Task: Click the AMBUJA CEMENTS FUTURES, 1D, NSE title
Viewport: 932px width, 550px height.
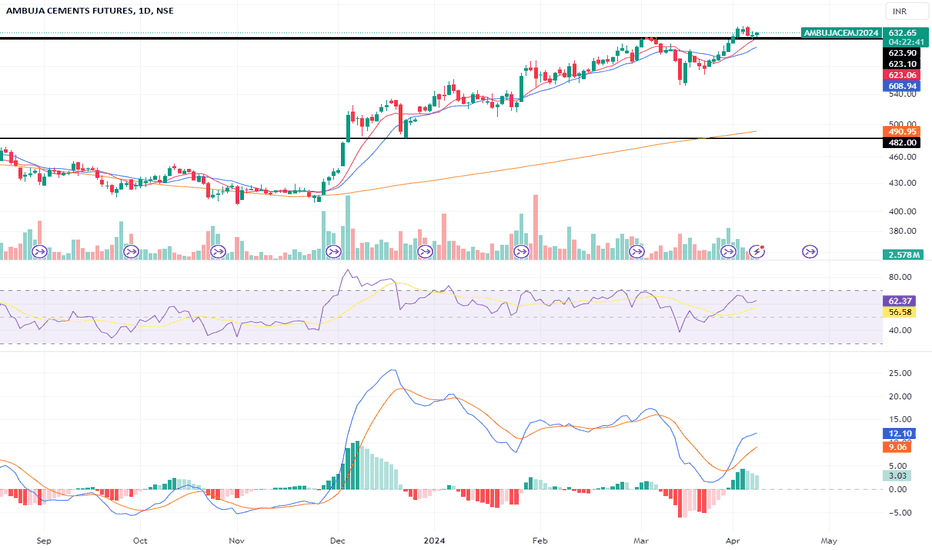Action: [90, 11]
